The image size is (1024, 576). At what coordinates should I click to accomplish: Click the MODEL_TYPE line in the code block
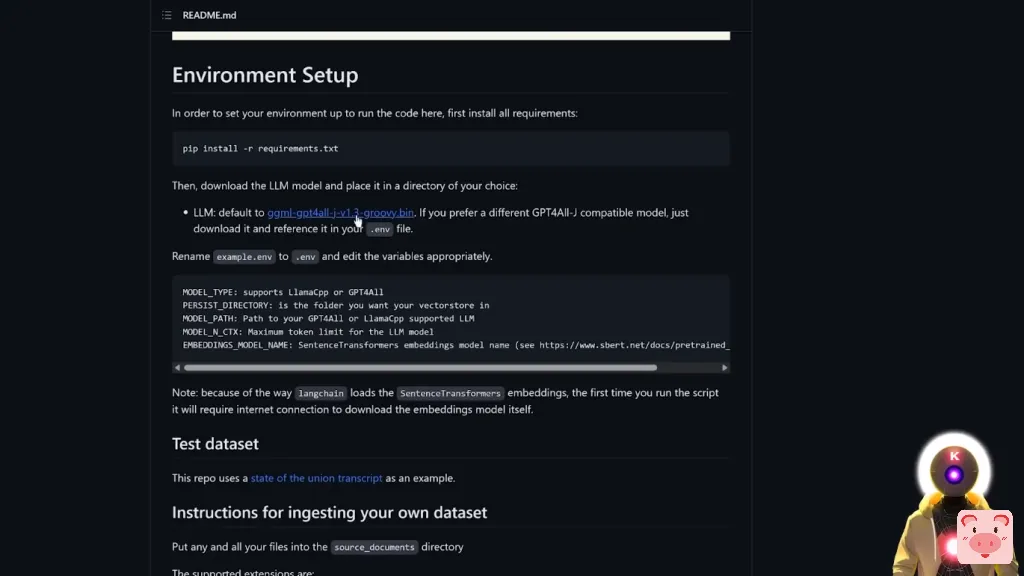coord(283,292)
